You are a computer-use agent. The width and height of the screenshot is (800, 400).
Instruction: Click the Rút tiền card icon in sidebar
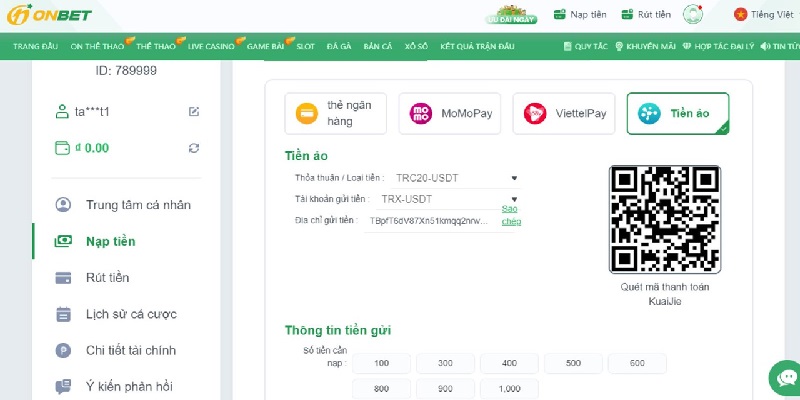pos(63,278)
